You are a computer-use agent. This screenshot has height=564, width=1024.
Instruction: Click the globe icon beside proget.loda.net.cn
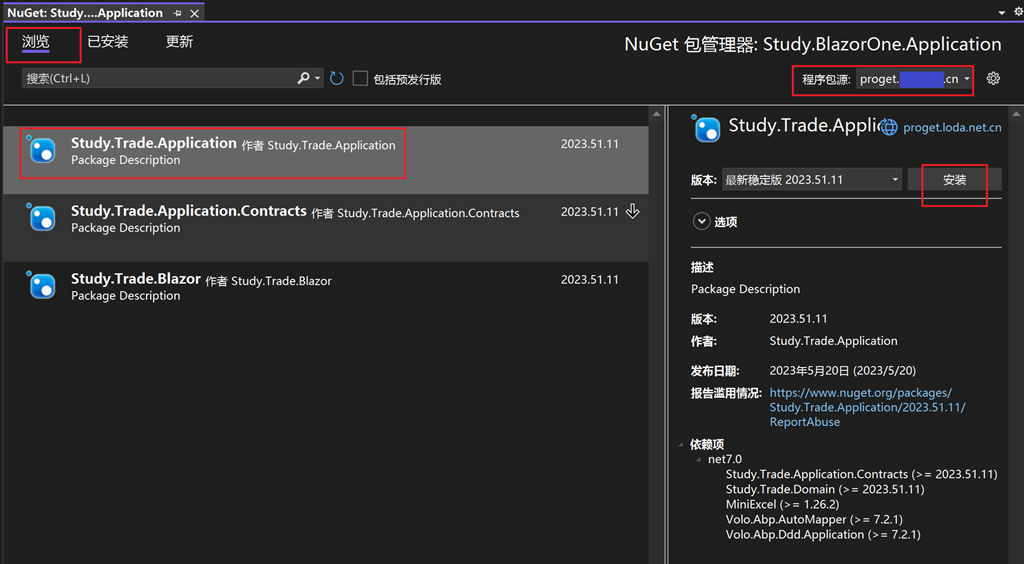(889, 127)
